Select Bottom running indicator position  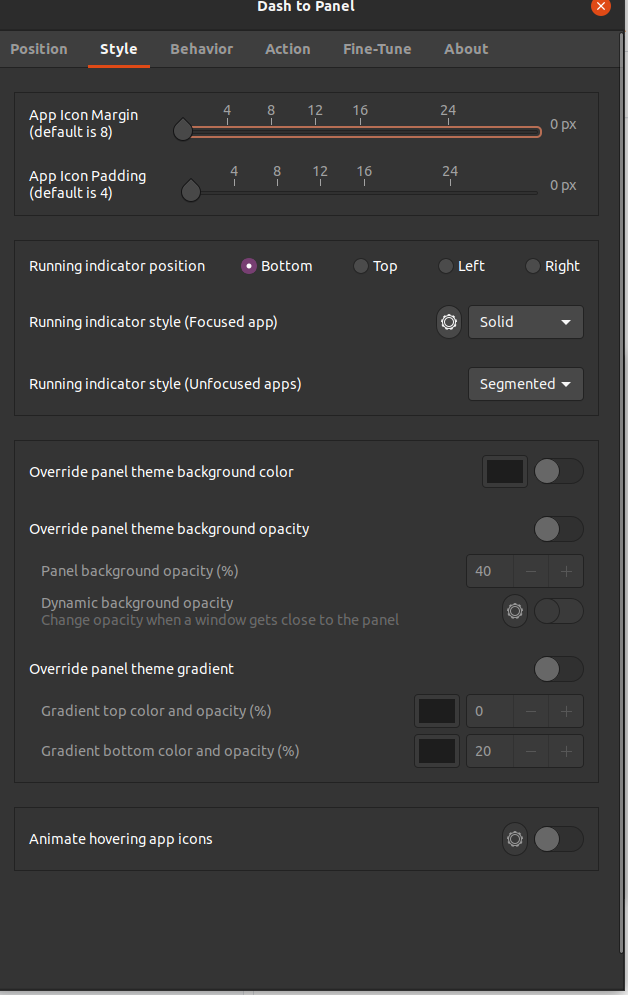(277, 266)
